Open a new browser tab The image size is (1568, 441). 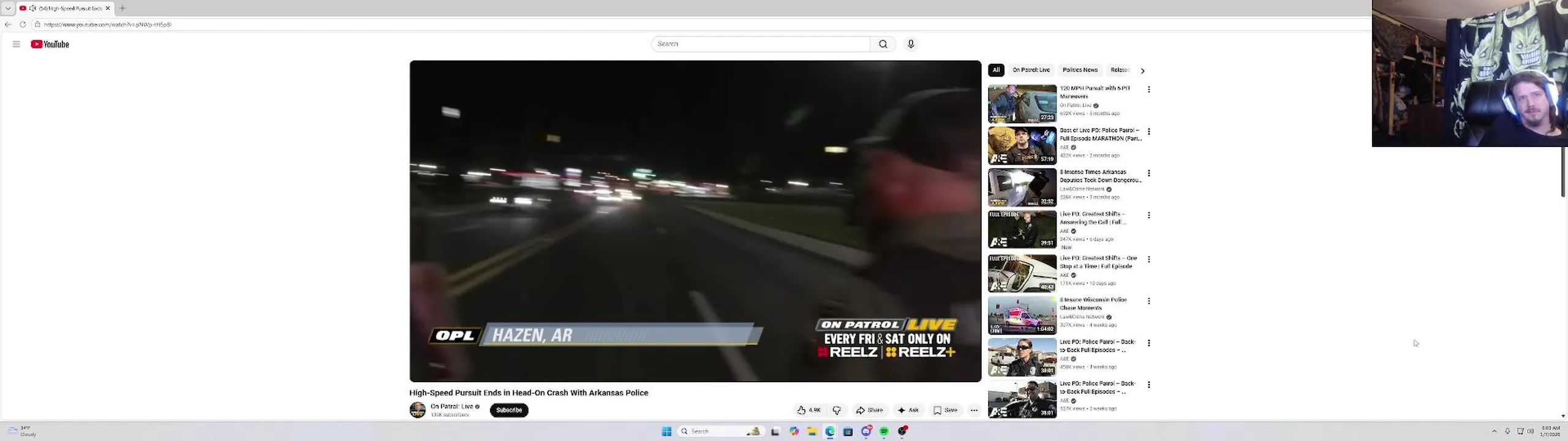click(123, 8)
